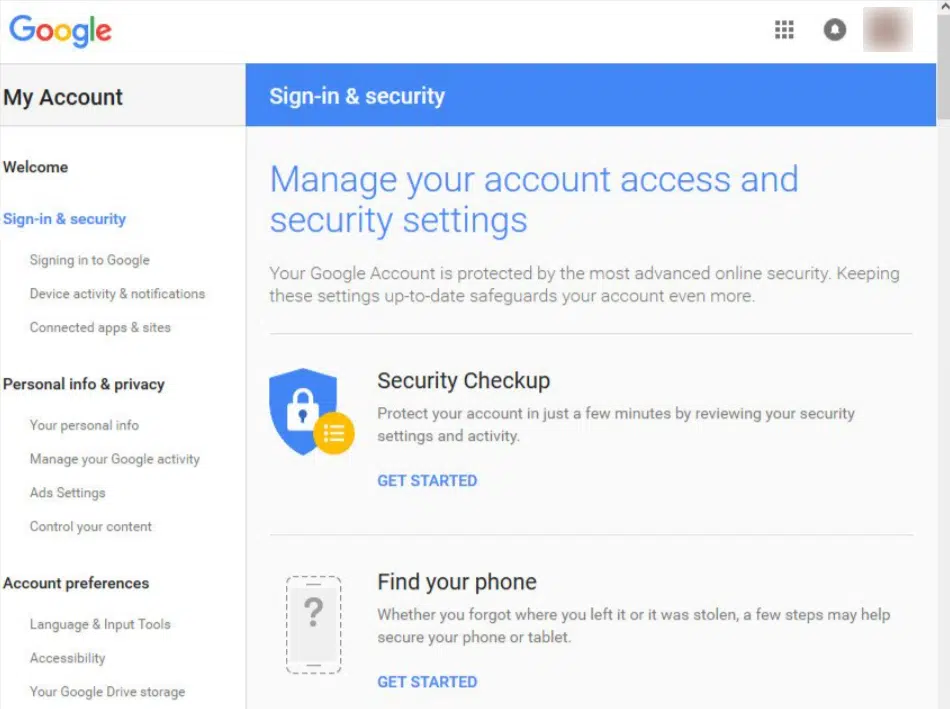Click the Google logo

60,30
